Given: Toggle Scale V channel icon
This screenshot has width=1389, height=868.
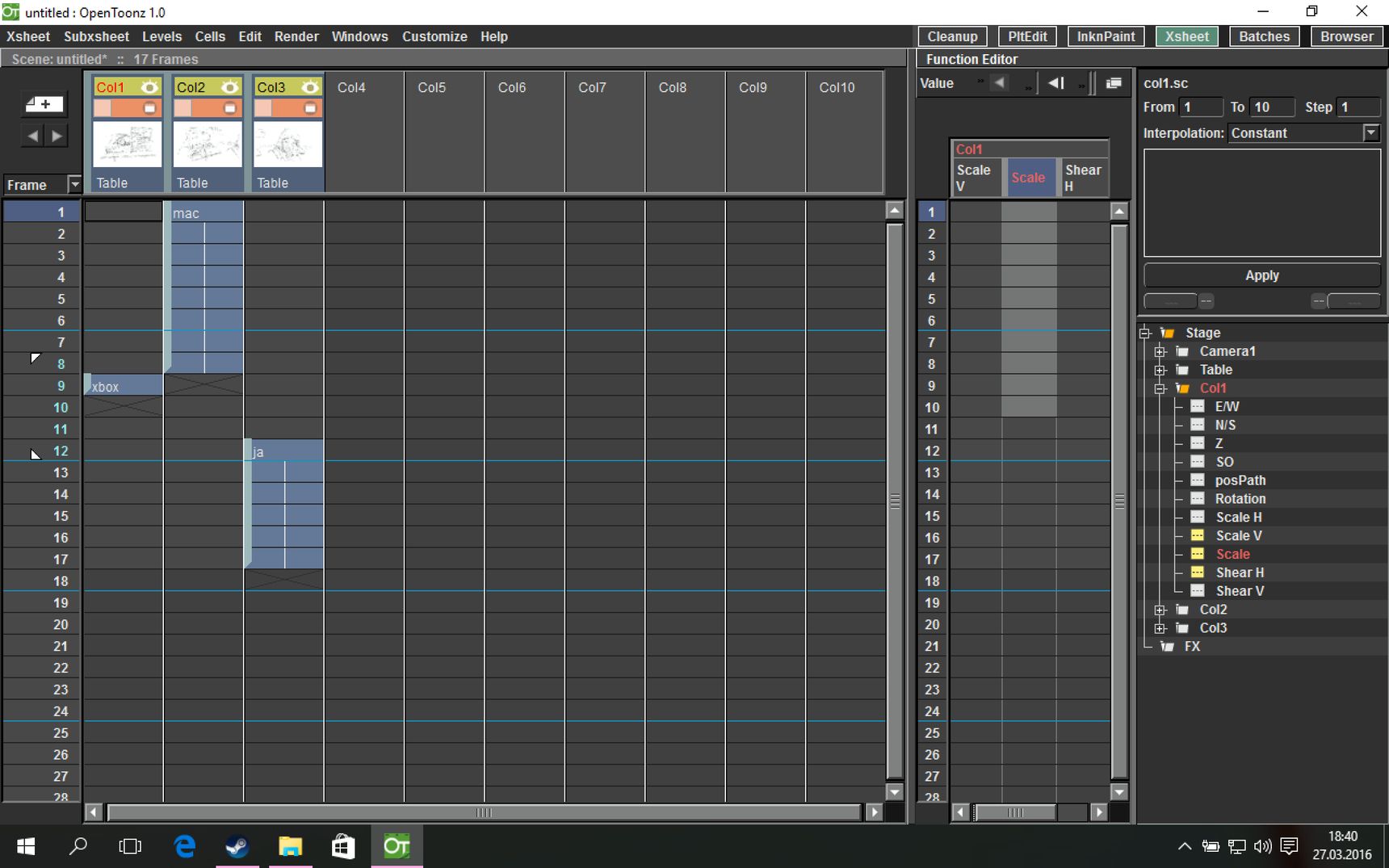Looking at the screenshot, I should pos(1198,535).
